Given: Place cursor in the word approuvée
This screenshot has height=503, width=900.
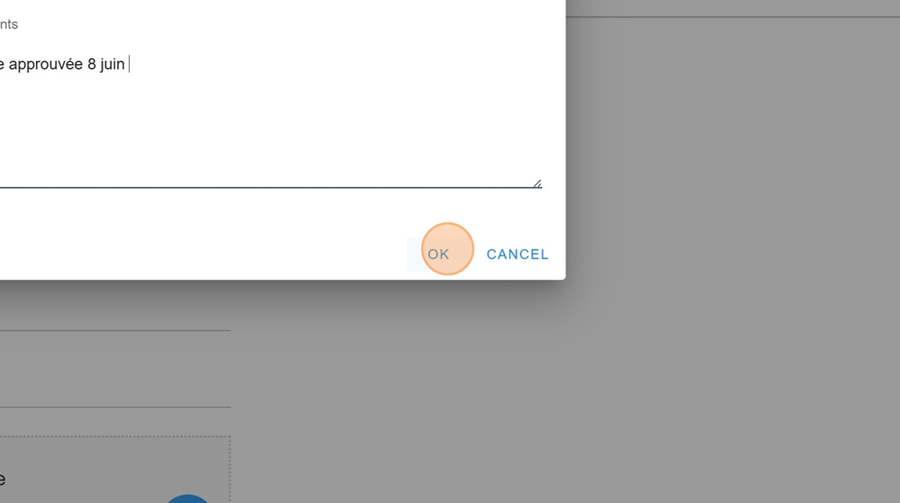Looking at the screenshot, I should (46, 64).
